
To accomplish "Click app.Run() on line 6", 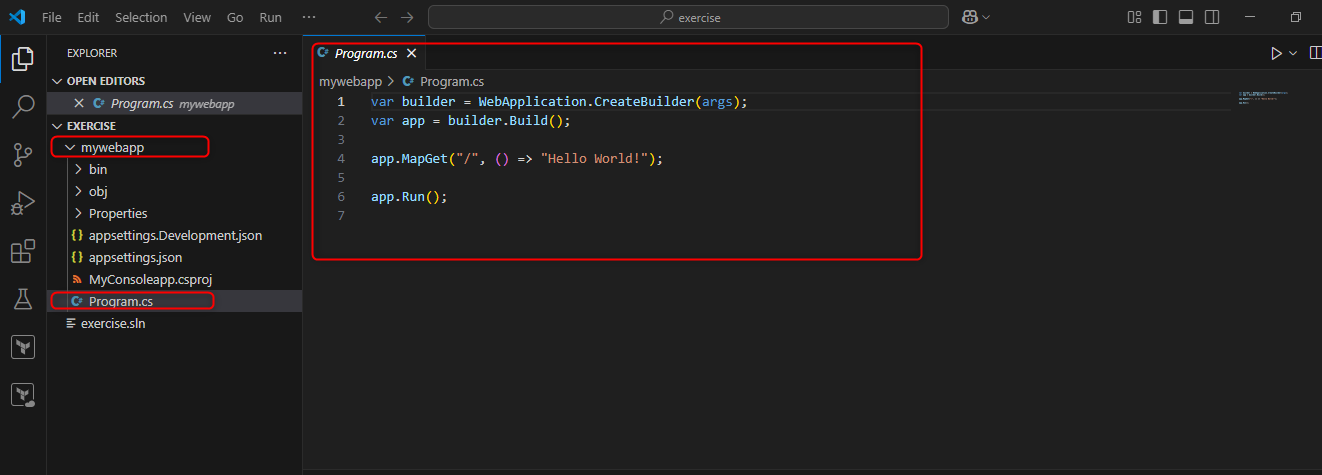I will [x=409, y=196].
